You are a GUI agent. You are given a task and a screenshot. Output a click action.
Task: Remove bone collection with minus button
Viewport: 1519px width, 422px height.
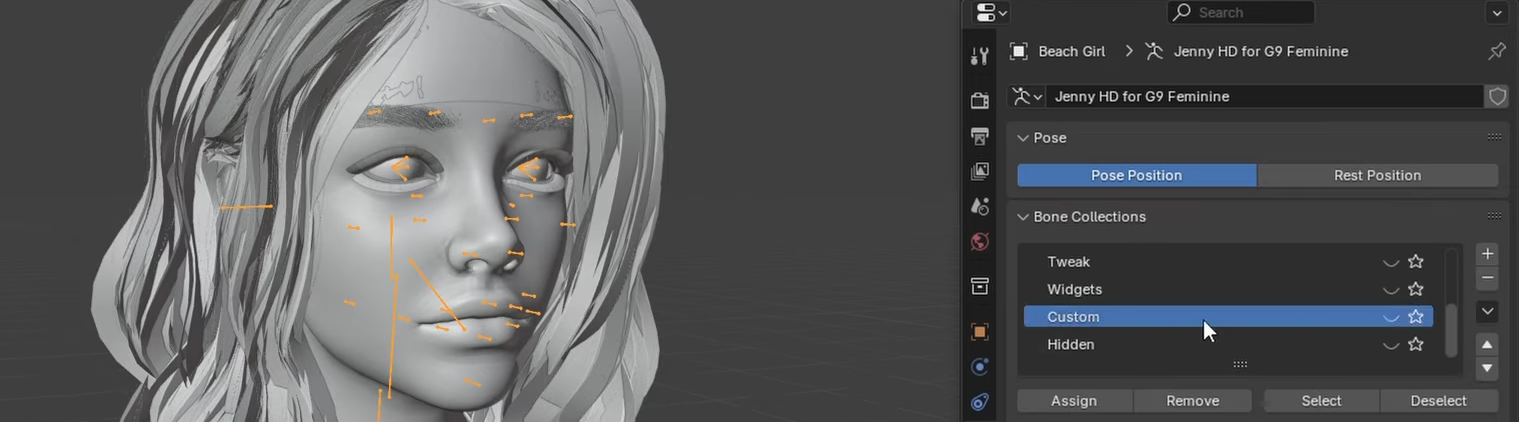pyautogui.click(x=1488, y=278)
